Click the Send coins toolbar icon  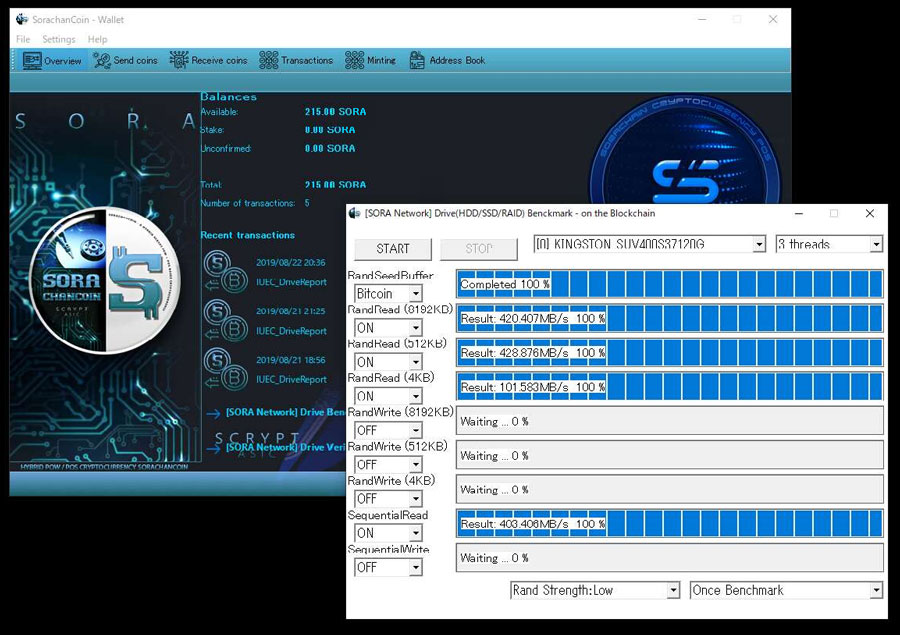[x=102, y=60]
